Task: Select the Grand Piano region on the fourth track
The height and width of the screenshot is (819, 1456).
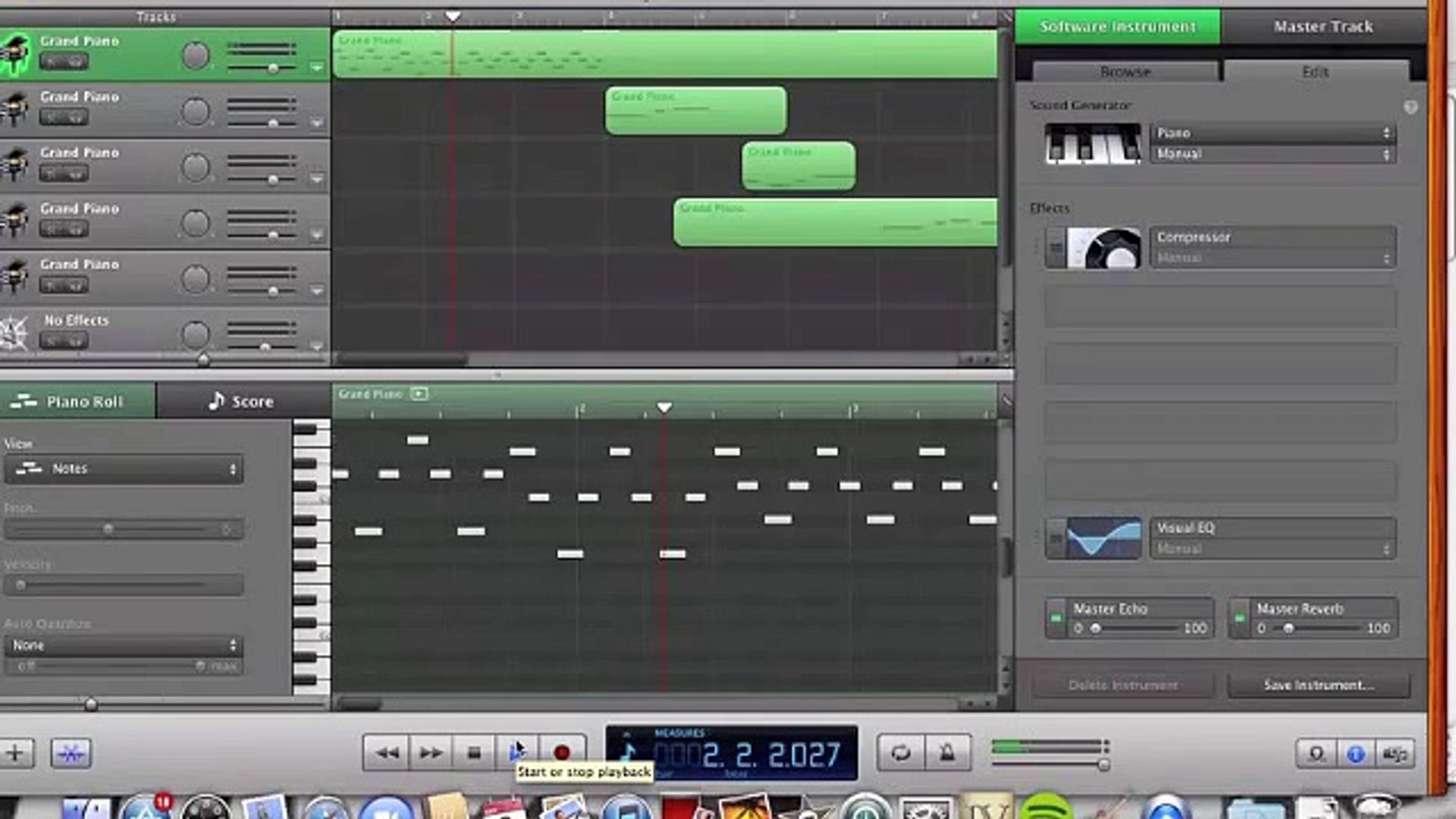Action: (836, 222)
